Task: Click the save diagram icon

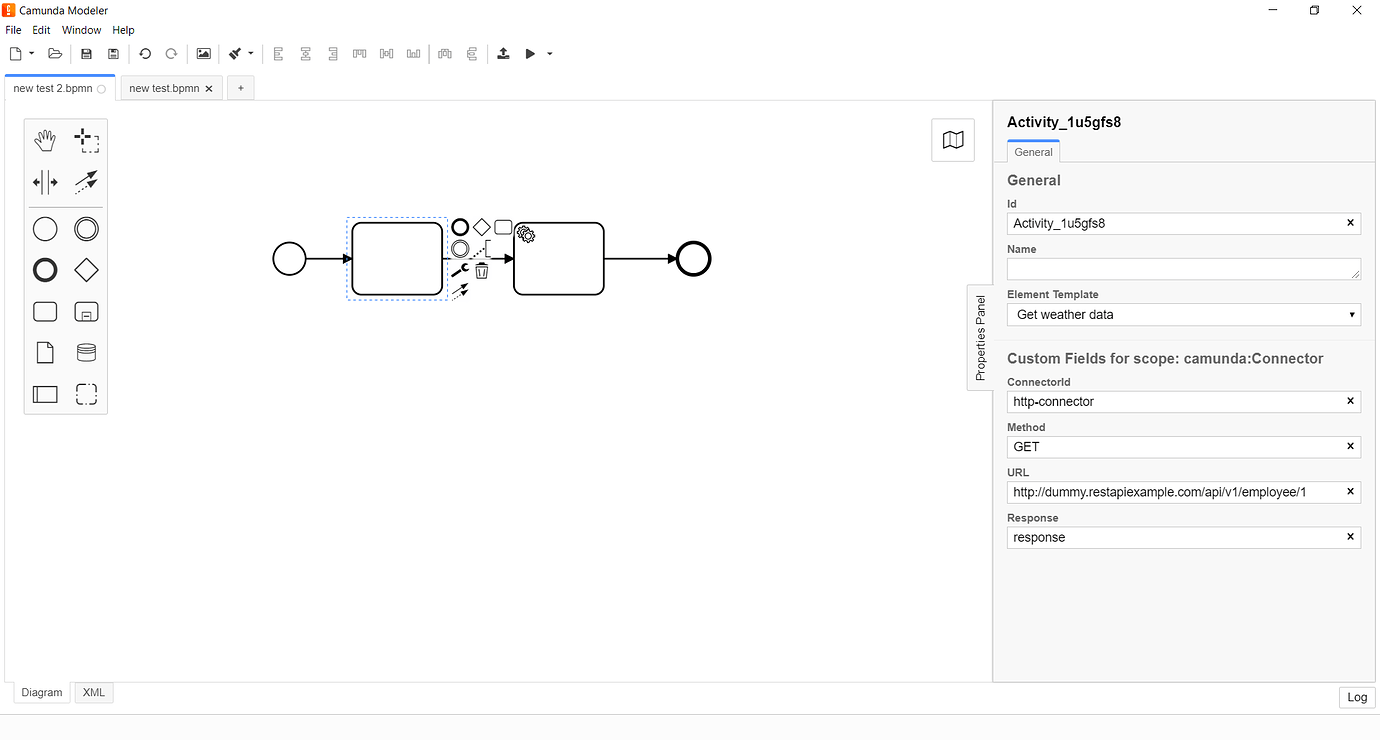Action: (87, 54)
